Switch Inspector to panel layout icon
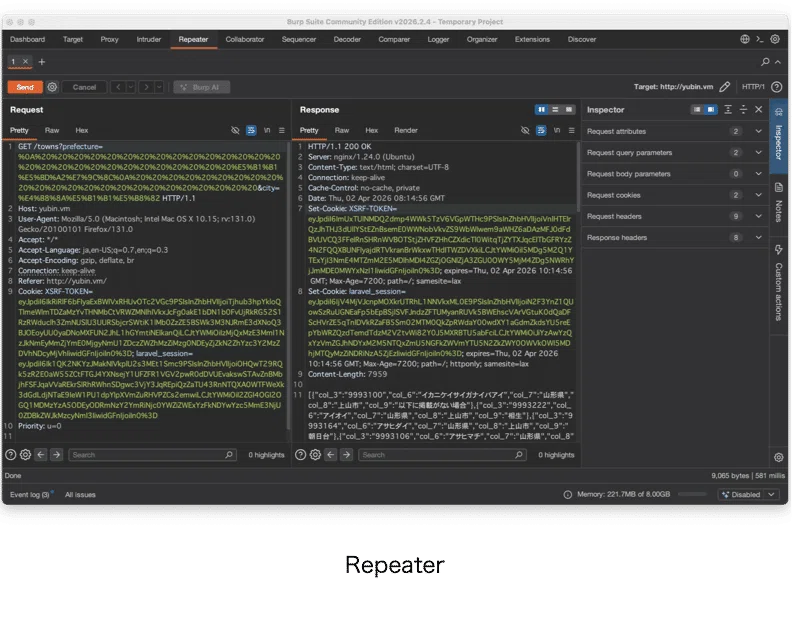This screenshot has width=792, height=626. click(x=711, y=110)
